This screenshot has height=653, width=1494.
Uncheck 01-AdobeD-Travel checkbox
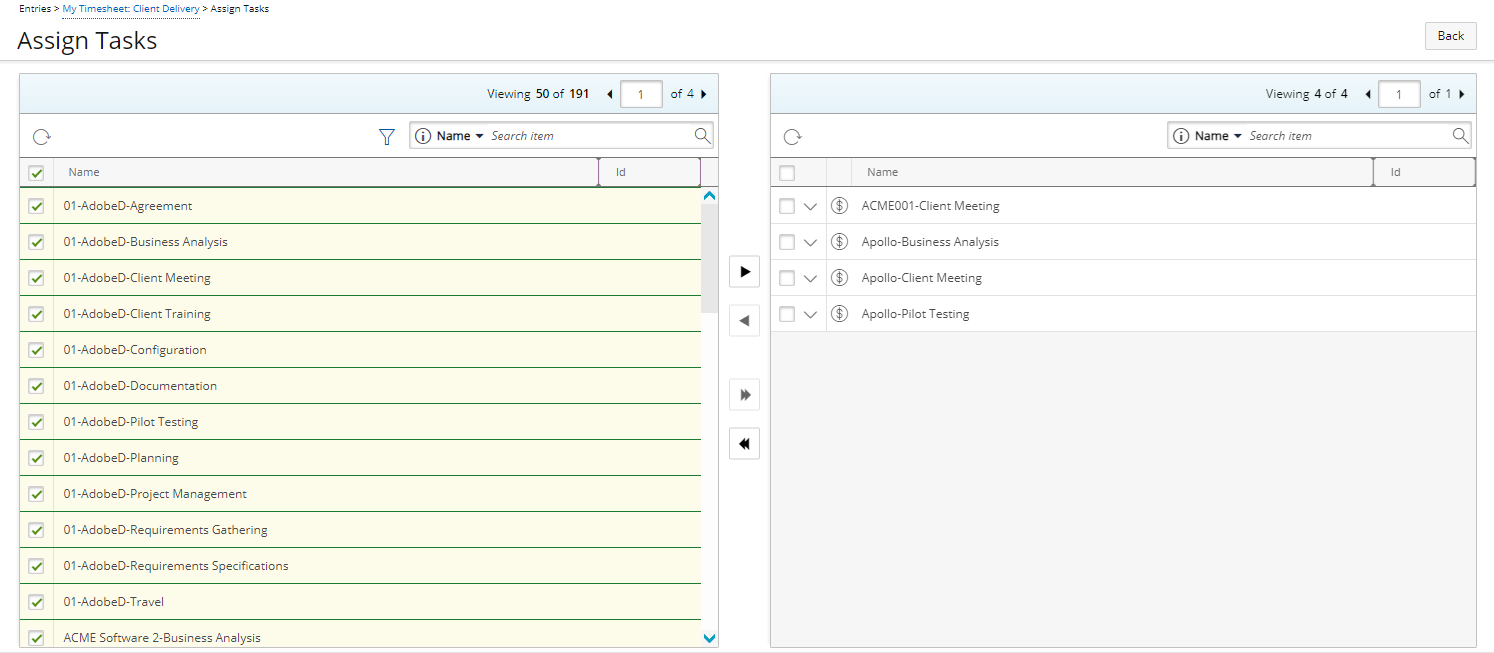click(37, 602)
